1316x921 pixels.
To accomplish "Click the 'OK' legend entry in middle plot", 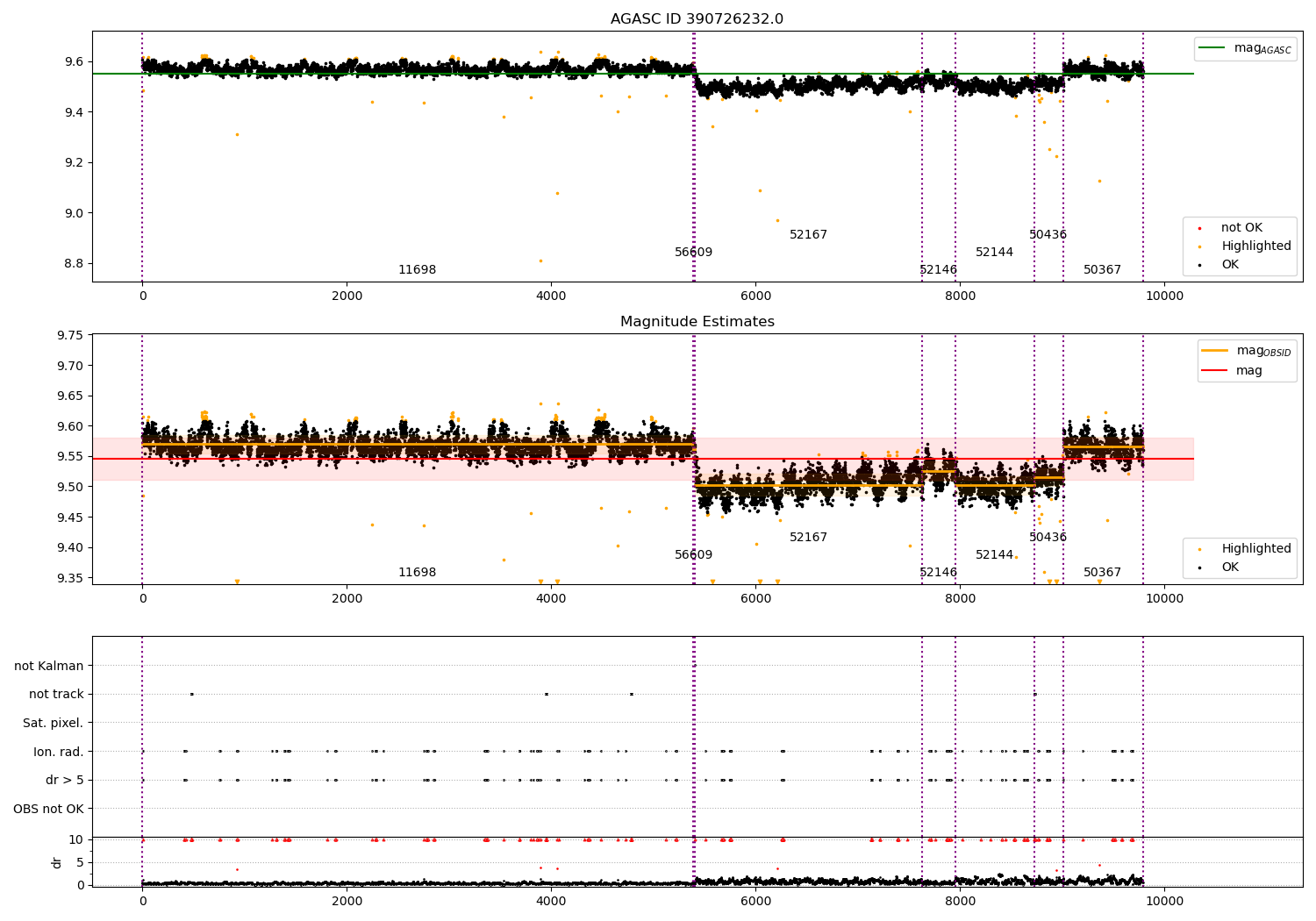I will (1219, 568).
